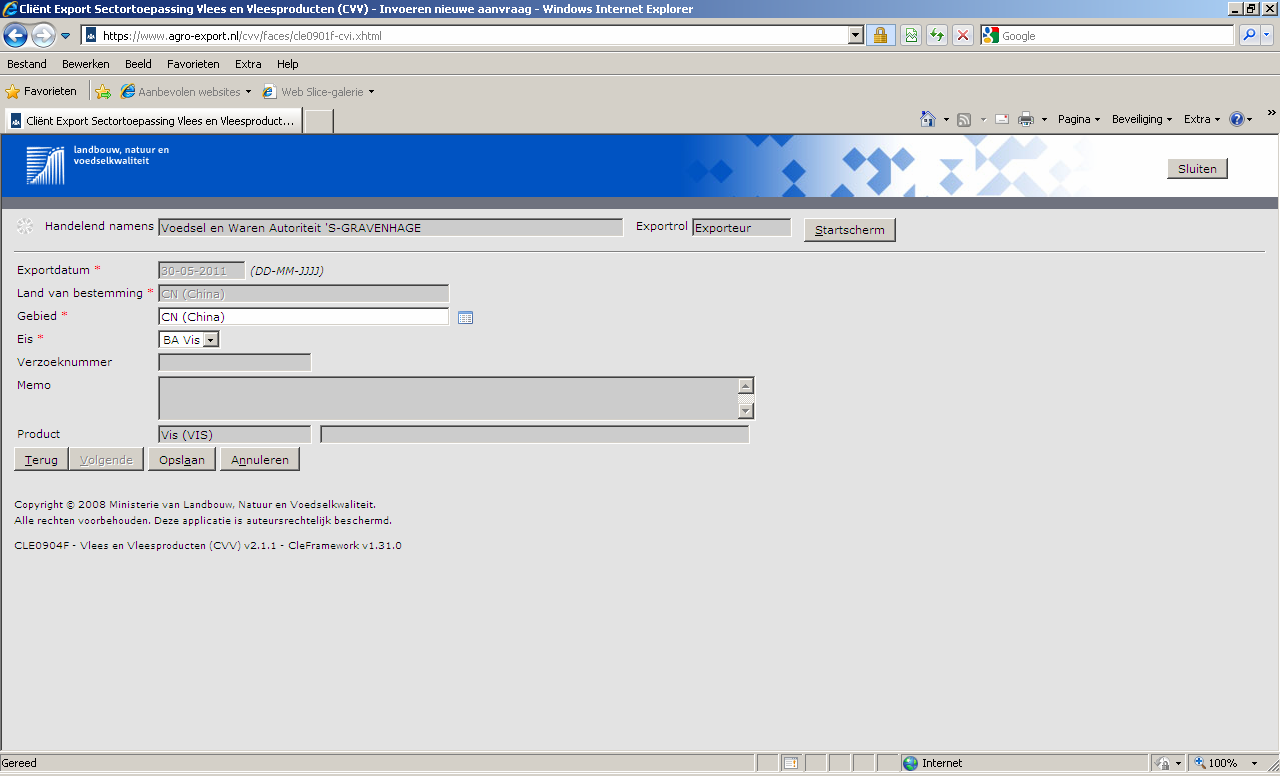
Task: Click the Terug button
Action: (x=41, y=460)
